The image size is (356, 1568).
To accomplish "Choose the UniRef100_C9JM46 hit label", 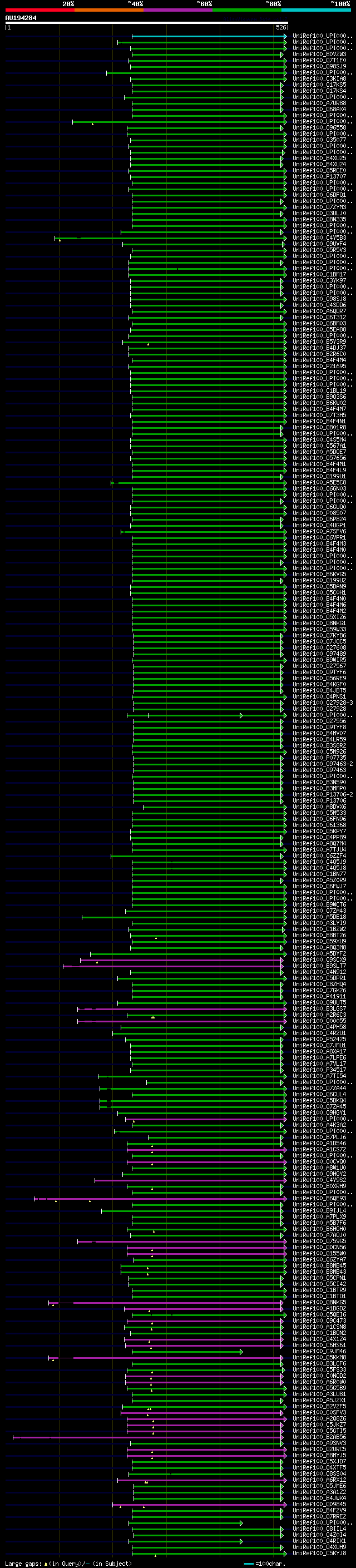I will [x=319, y=1351].
